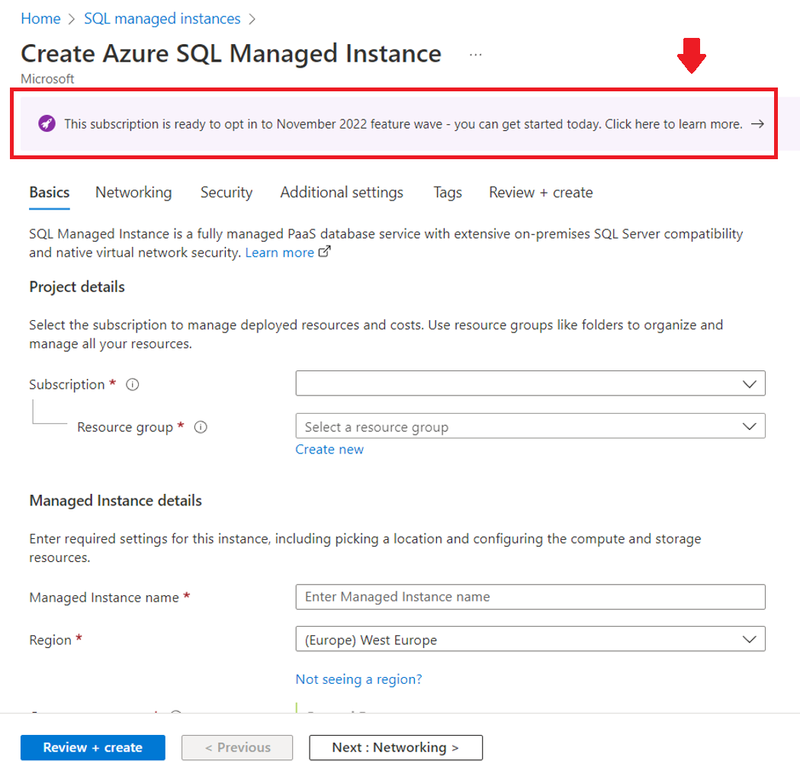The width and height of the screenshot is (800, 779).
Task: Click the Resource group info icon
Action: pyautogui.click(x=201, y=427)
